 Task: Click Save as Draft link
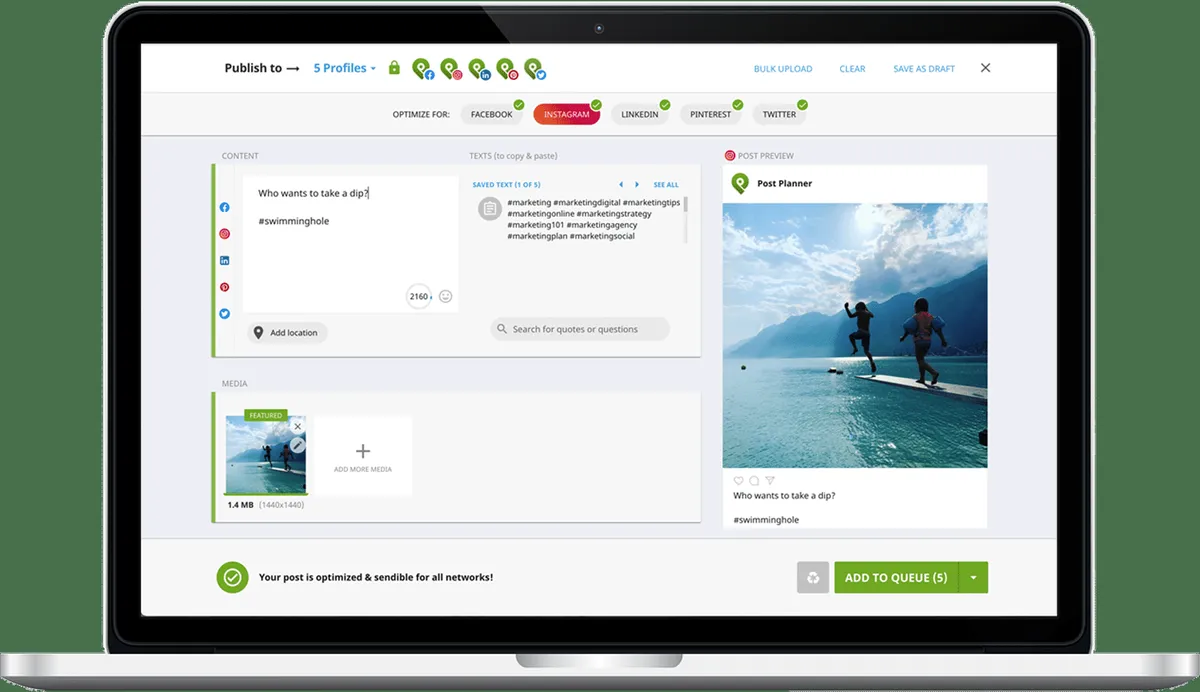[x=924, y=69]
